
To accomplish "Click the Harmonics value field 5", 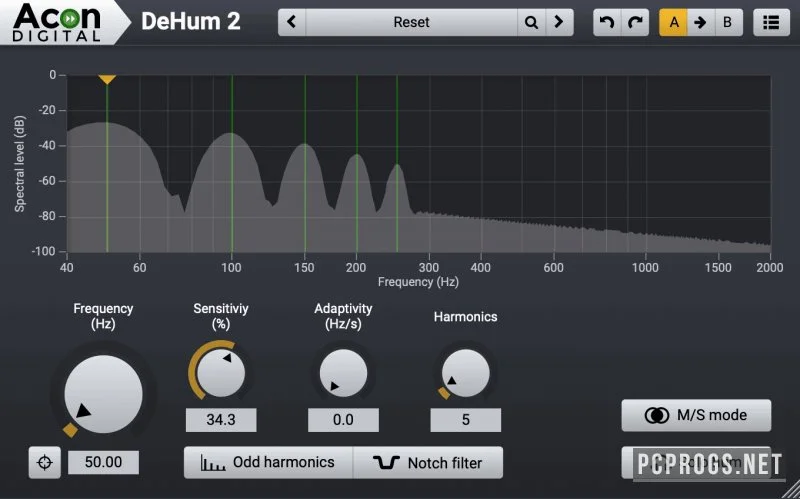I will point(465,420).
